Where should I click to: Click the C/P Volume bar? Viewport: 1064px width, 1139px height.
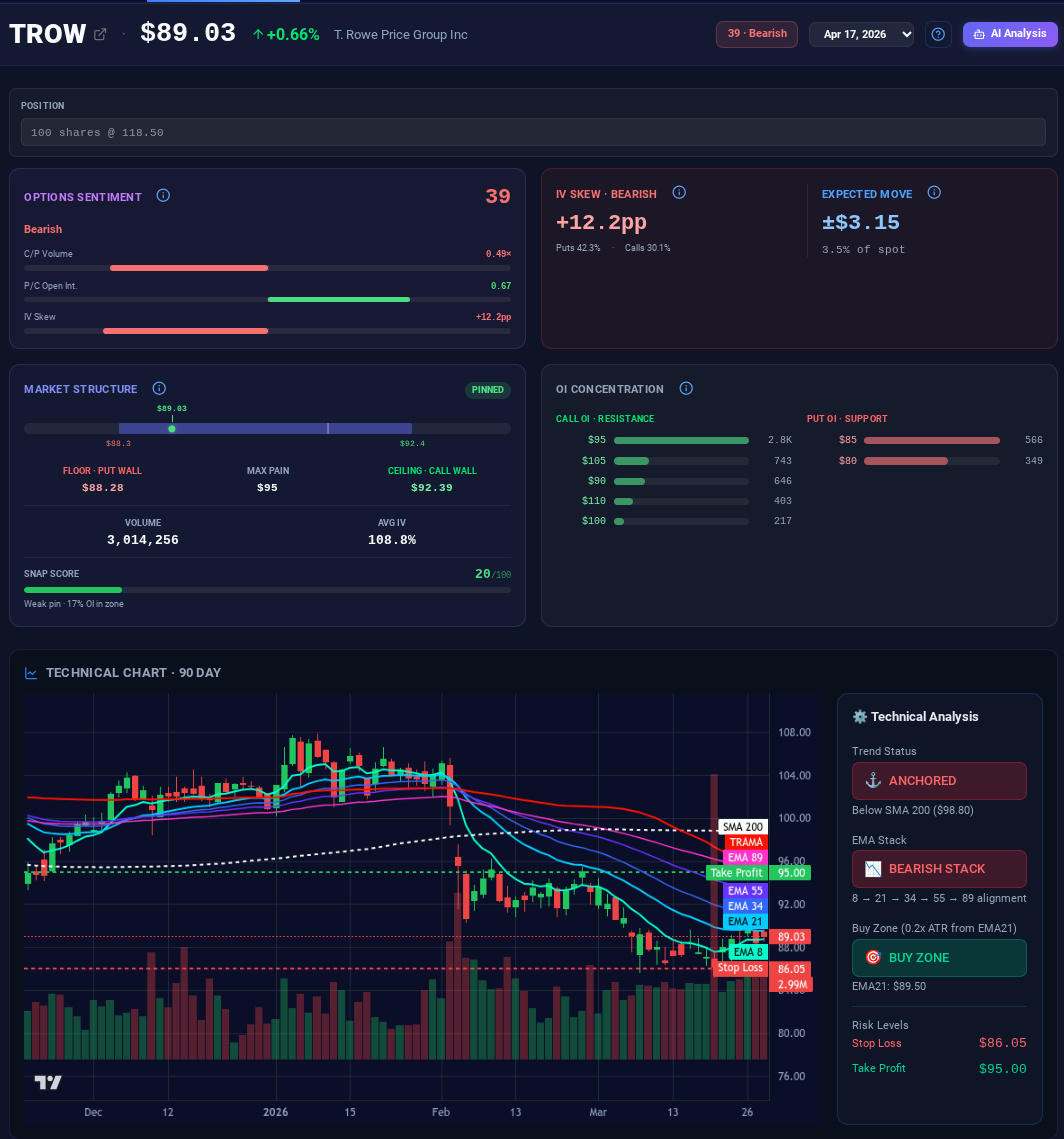coord(267,268)
